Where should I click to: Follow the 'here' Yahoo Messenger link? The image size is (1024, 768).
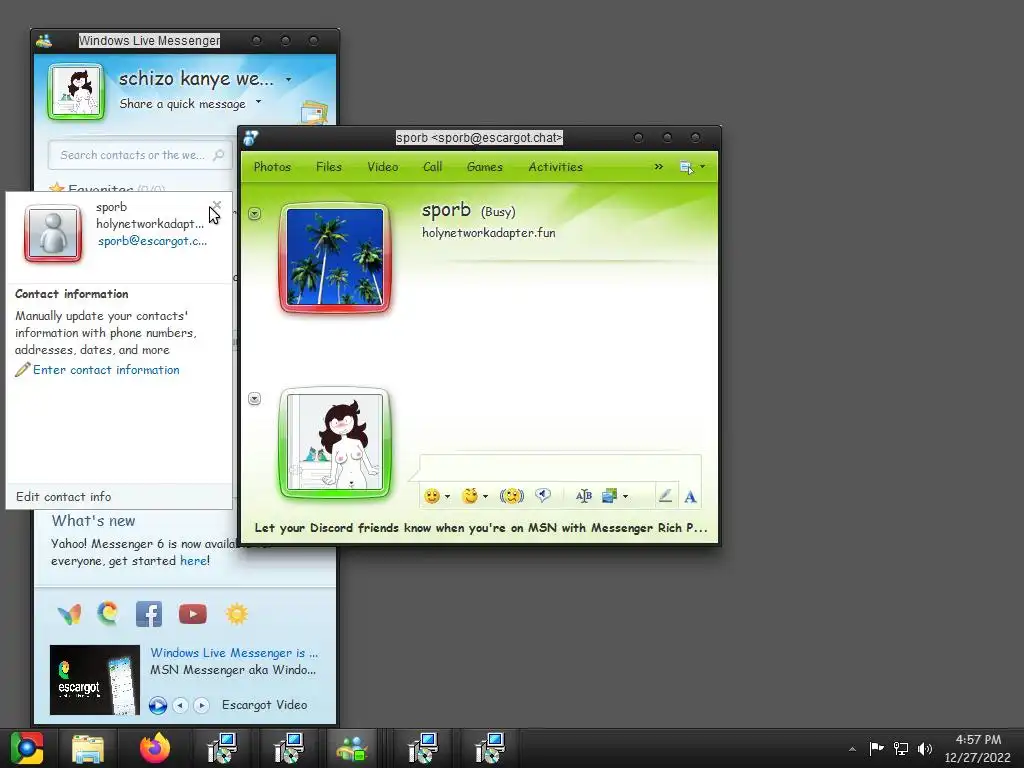193,560
